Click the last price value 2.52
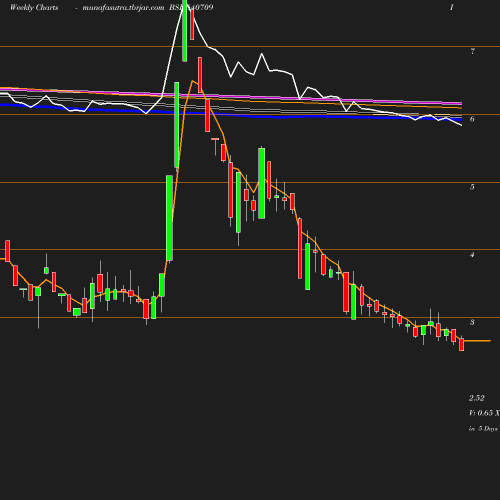This screenshot has width=500, height=500. point(477,398)
